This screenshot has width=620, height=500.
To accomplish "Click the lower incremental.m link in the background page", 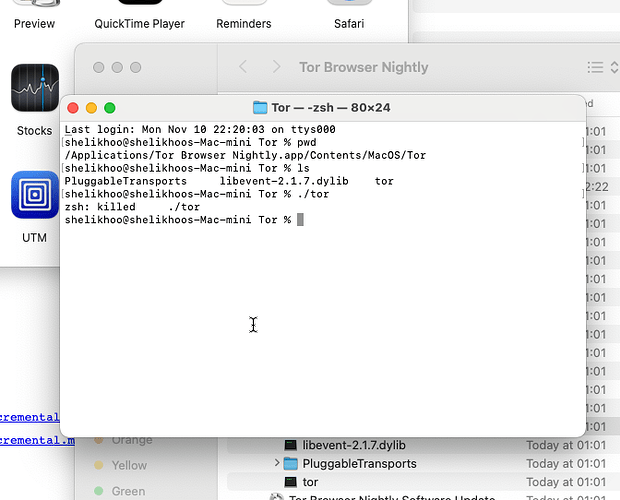I will click(37, 440).
